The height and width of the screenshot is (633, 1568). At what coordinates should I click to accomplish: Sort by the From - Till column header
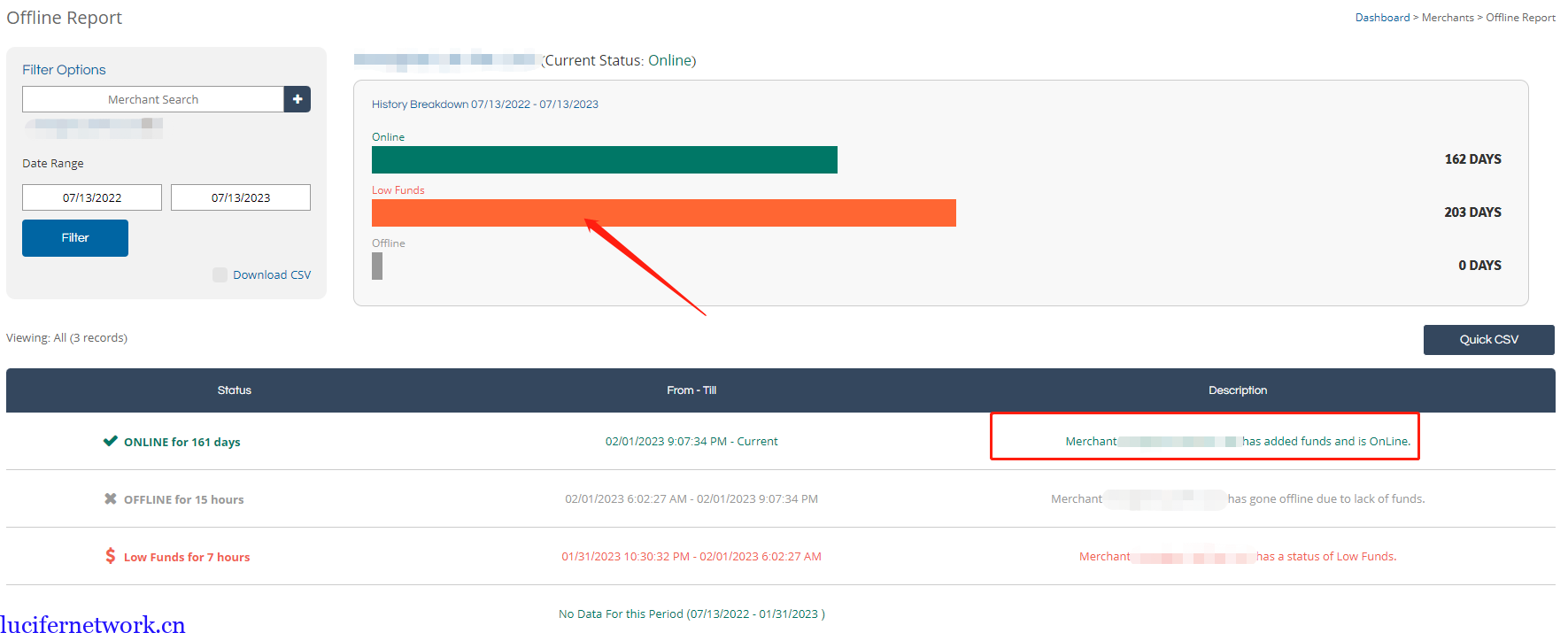click(x=691, y=390)
